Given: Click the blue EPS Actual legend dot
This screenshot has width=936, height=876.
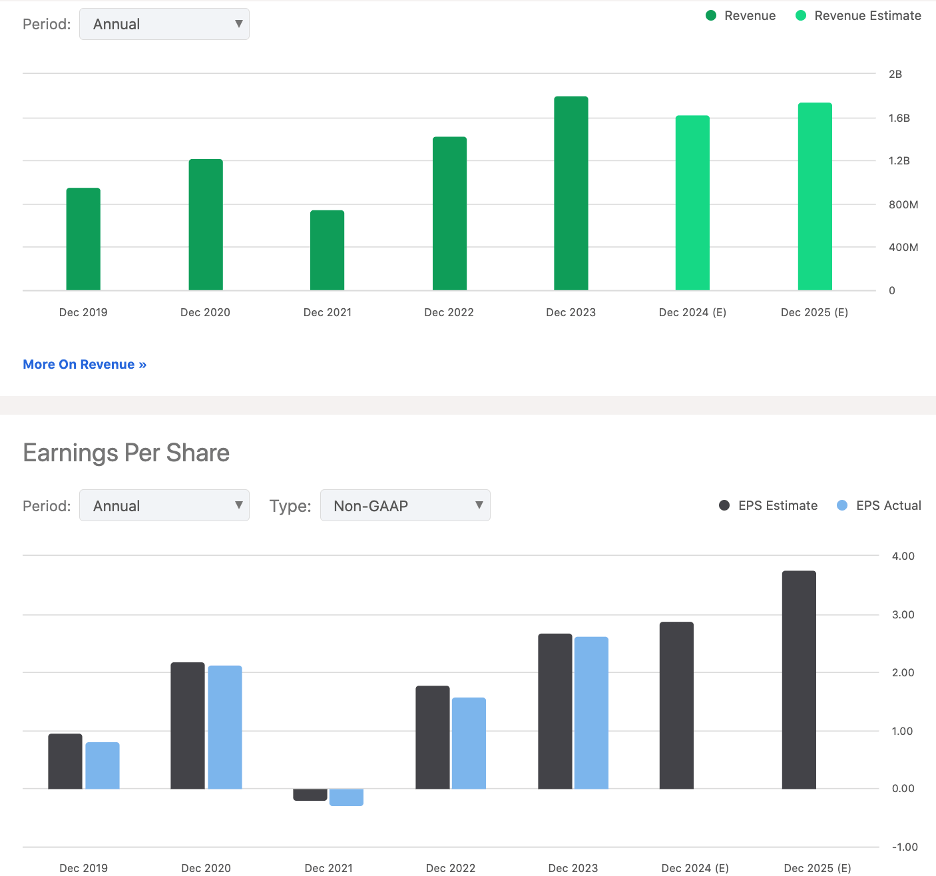Looking at the screenshot, I should point(842,505).
